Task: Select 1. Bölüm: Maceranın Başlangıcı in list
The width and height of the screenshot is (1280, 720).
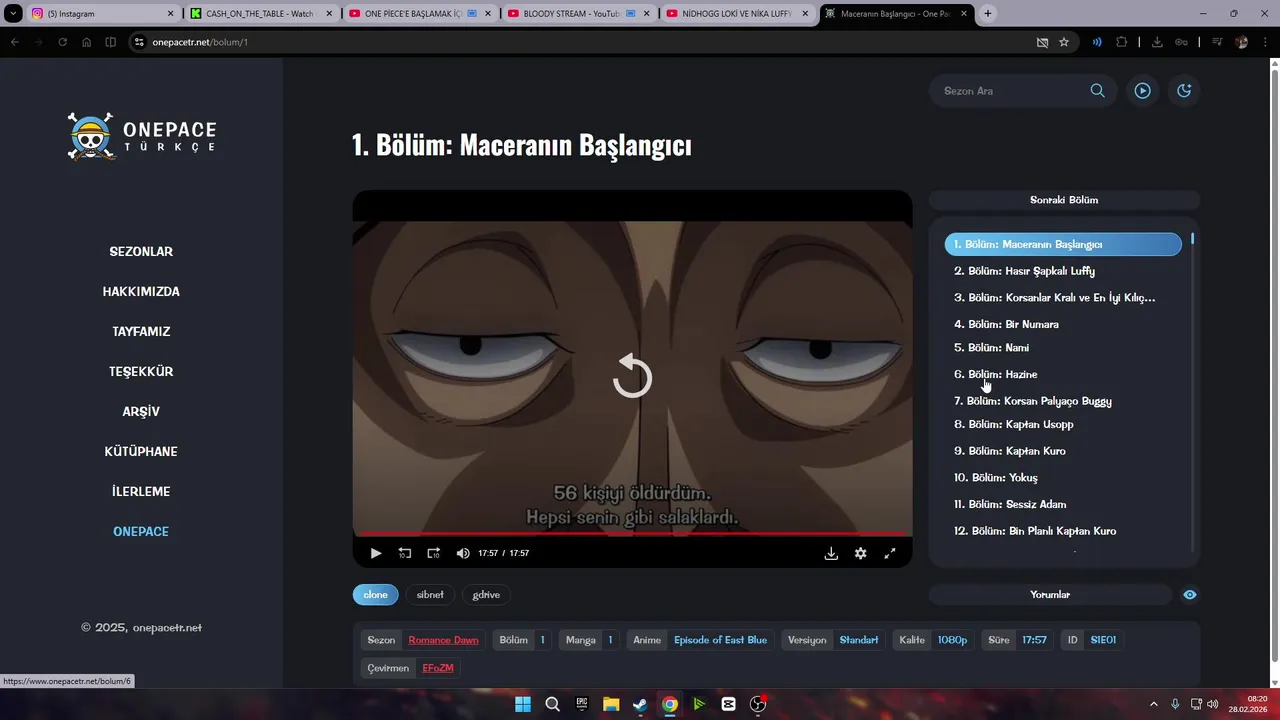Action: click(1063, 244)
